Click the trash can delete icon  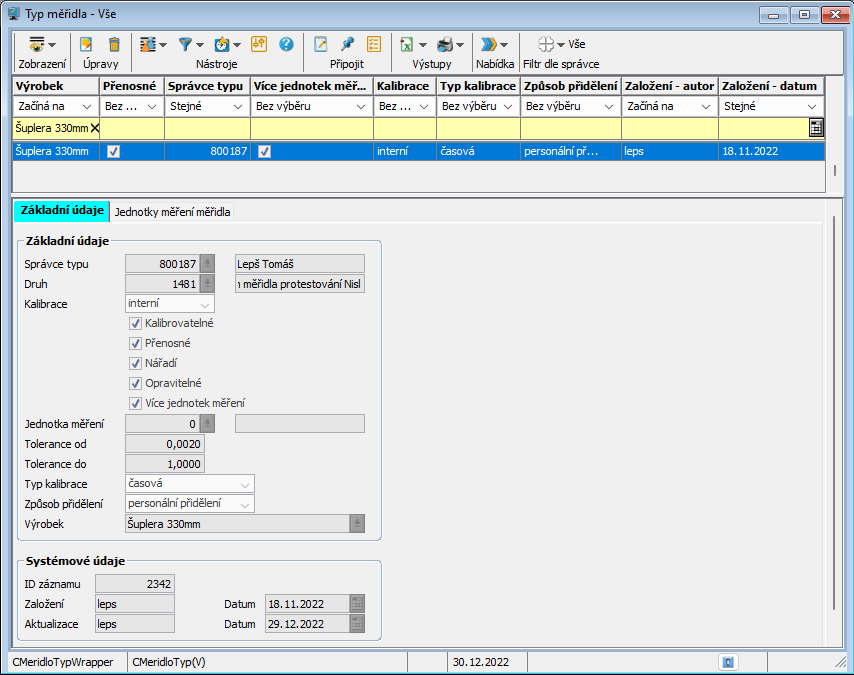114,44
